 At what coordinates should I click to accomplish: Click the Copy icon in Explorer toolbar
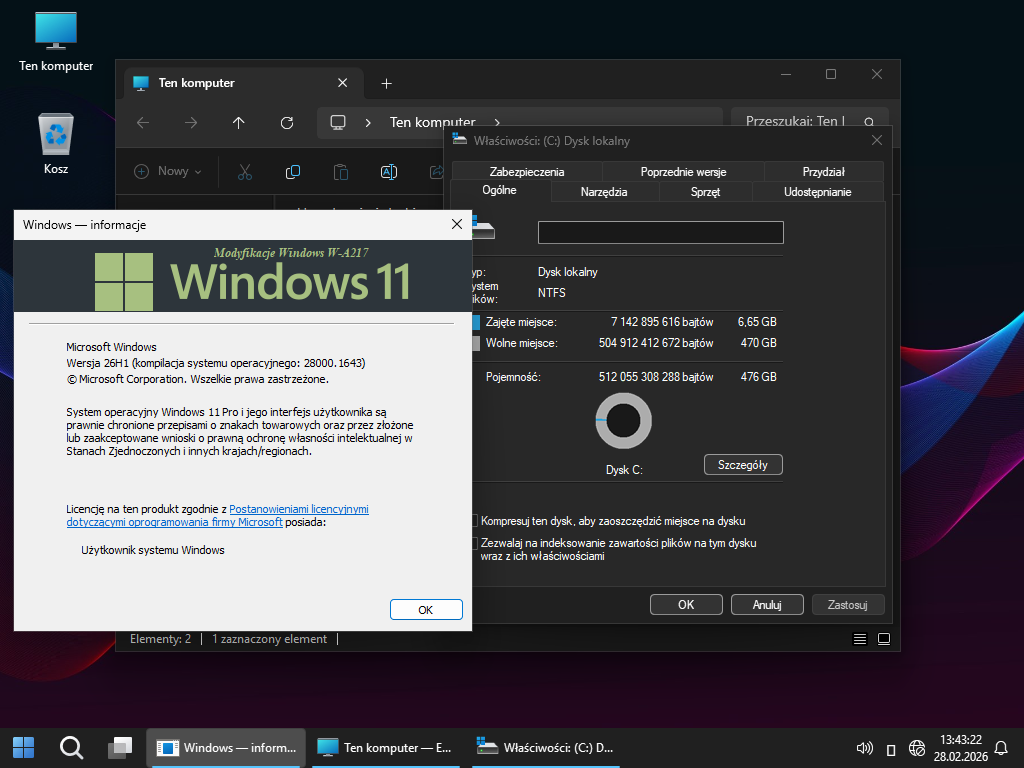[293, 172]
